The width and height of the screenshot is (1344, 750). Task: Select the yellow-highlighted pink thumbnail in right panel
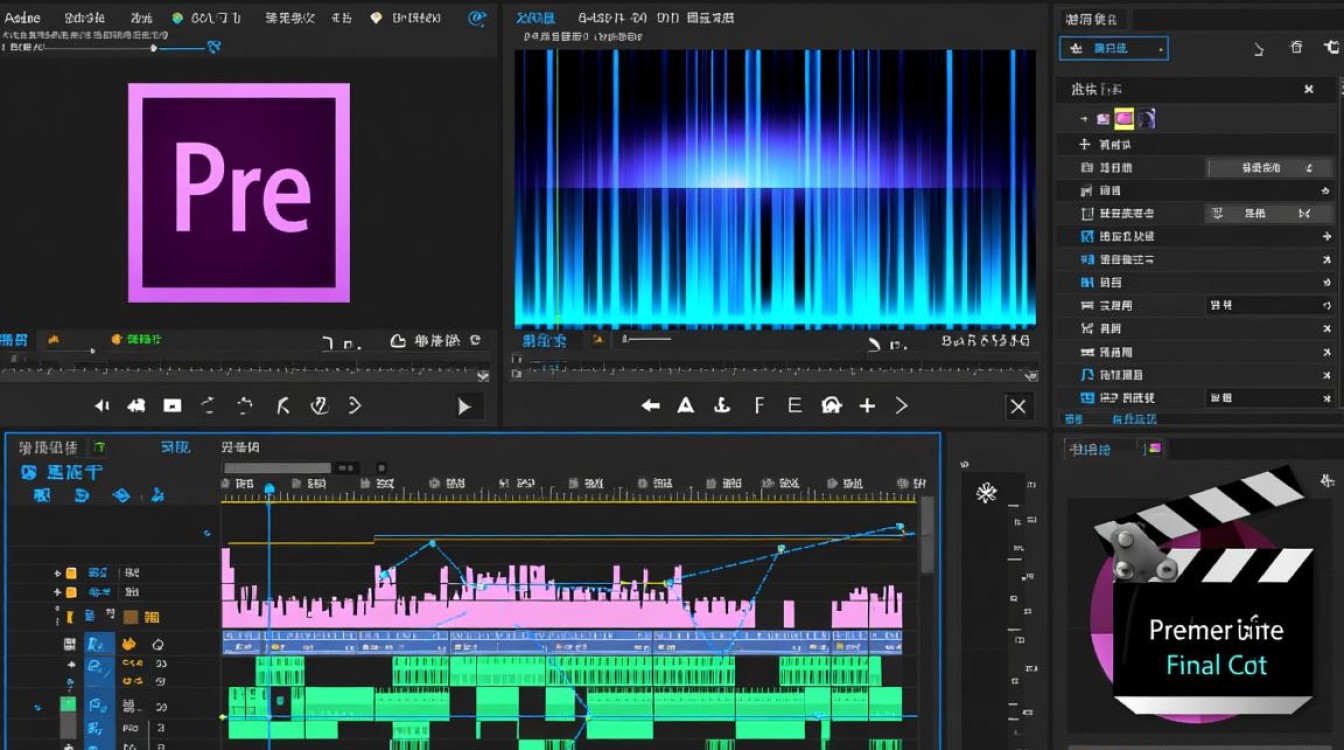click(1124, 119)
